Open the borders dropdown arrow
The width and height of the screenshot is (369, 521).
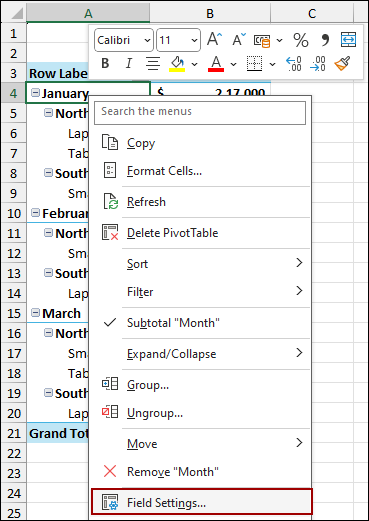click(273, 64)
